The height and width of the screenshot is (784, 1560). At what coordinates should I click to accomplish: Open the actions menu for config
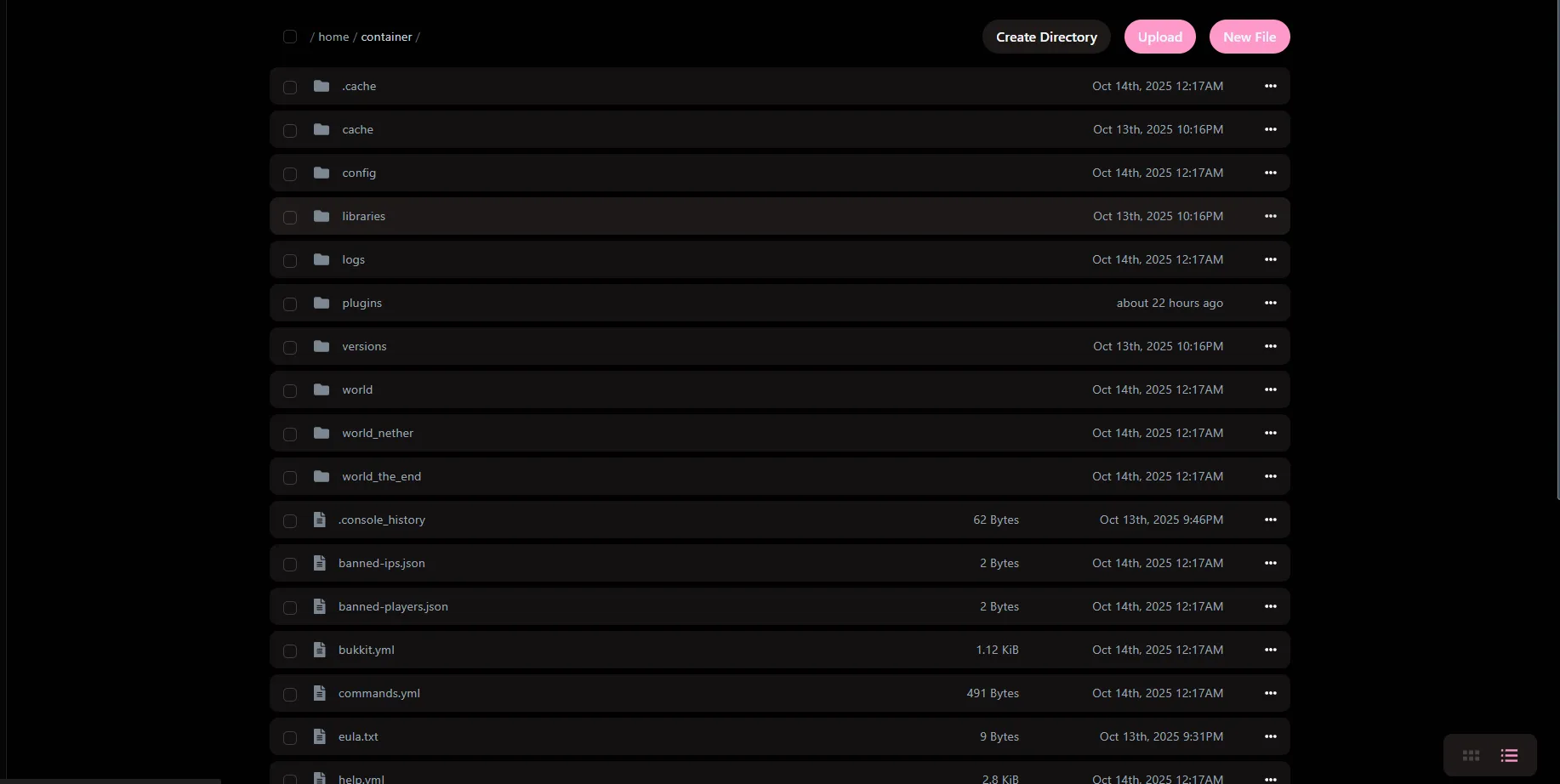coord(1271,173)
